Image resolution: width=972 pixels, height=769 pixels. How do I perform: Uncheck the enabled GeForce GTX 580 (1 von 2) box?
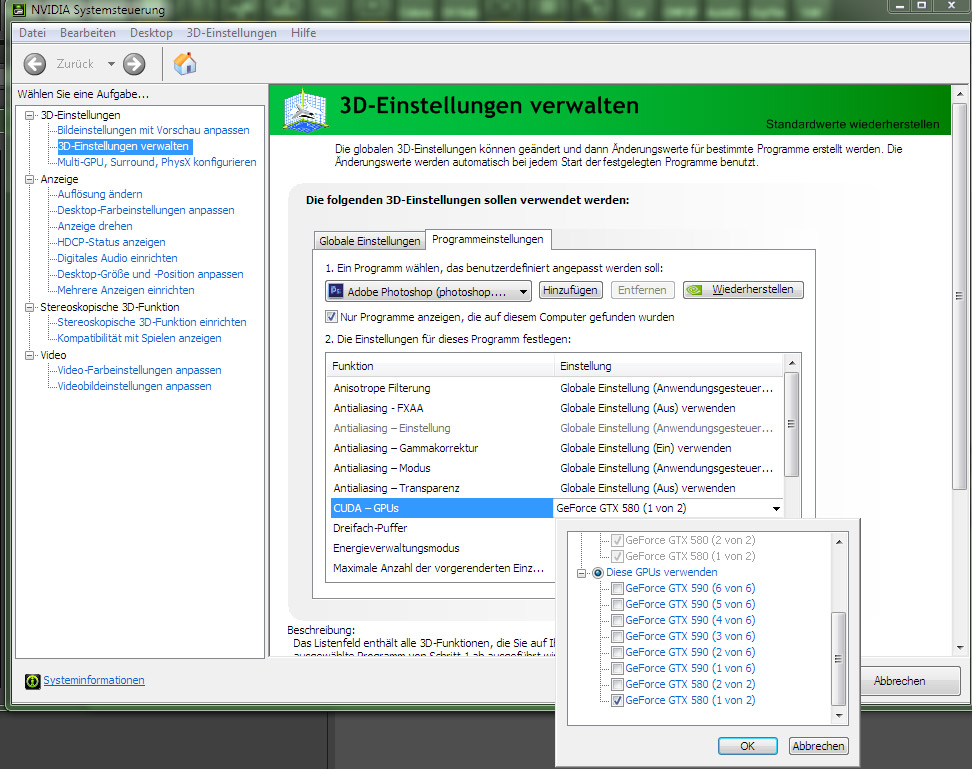(617, 701)
